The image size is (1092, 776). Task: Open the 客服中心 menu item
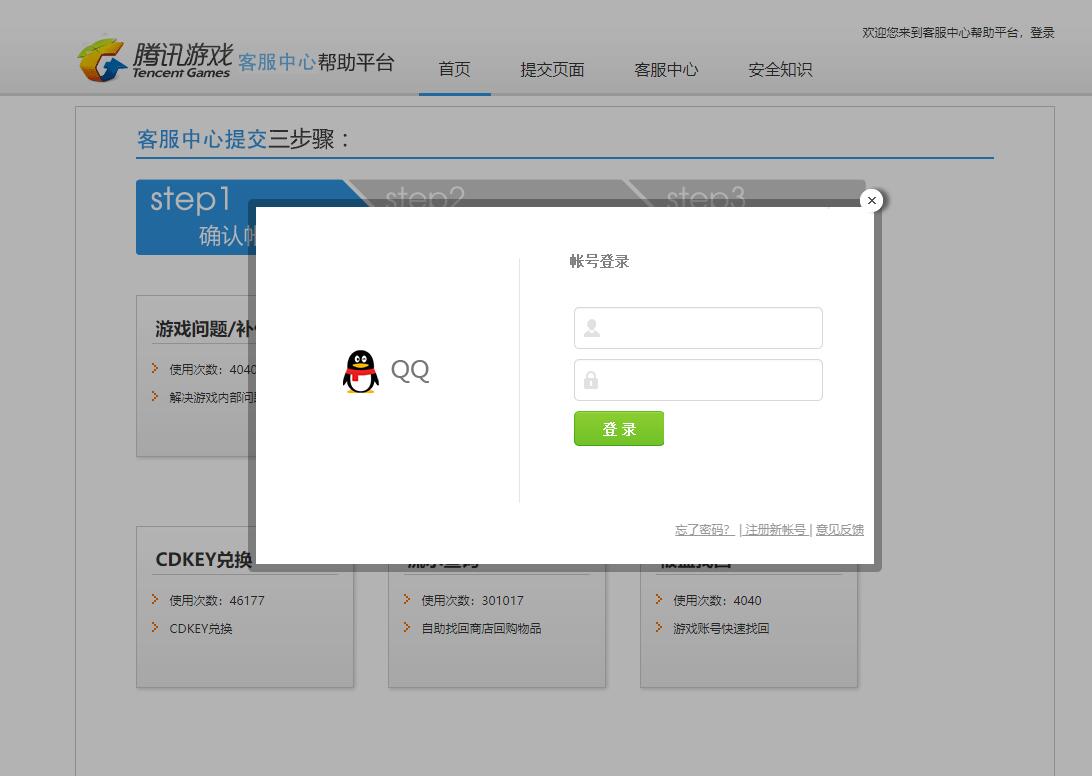click(x=666, y=69)
